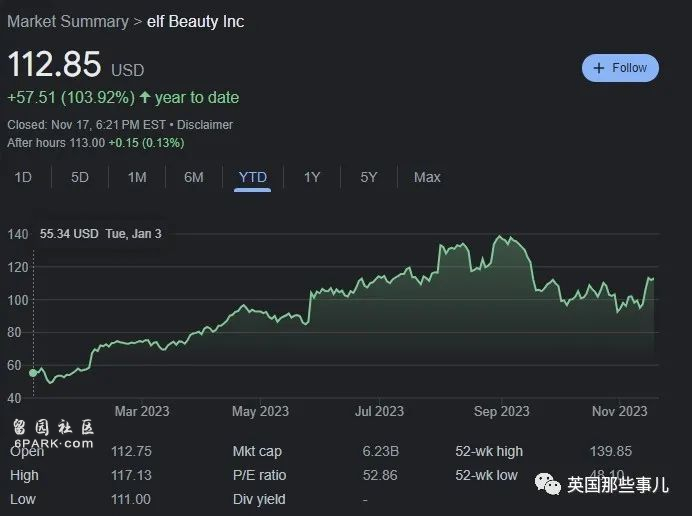
Task: Click the green data point on Jan 3
Action: (33, 373)
